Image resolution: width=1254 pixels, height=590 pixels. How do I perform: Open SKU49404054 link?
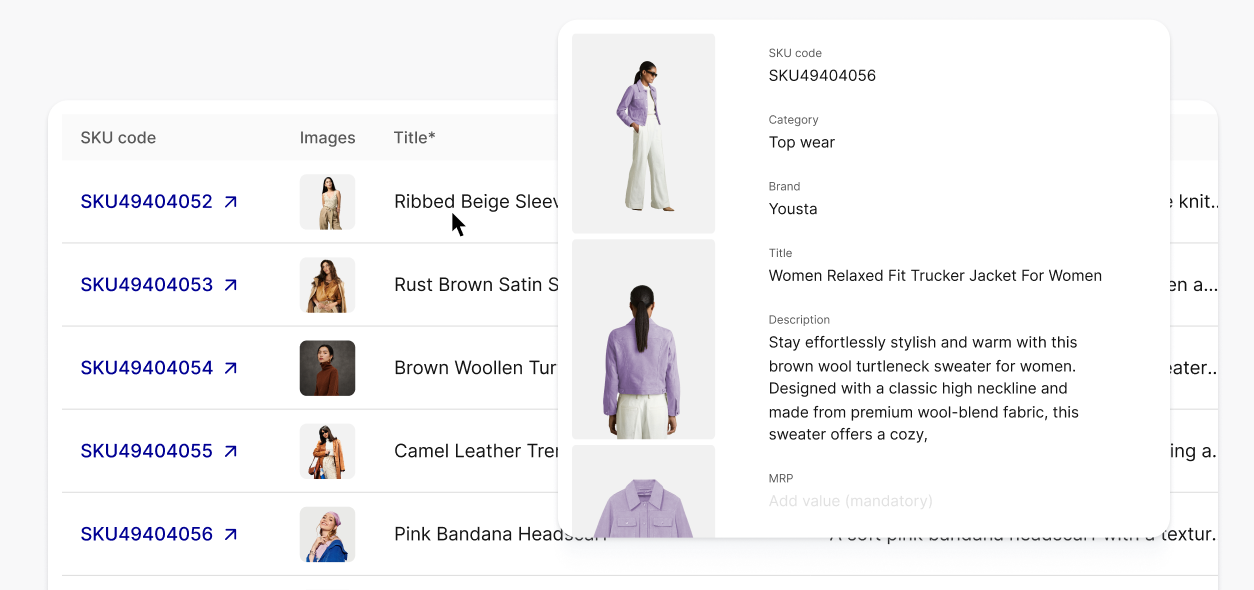[147, 368]
